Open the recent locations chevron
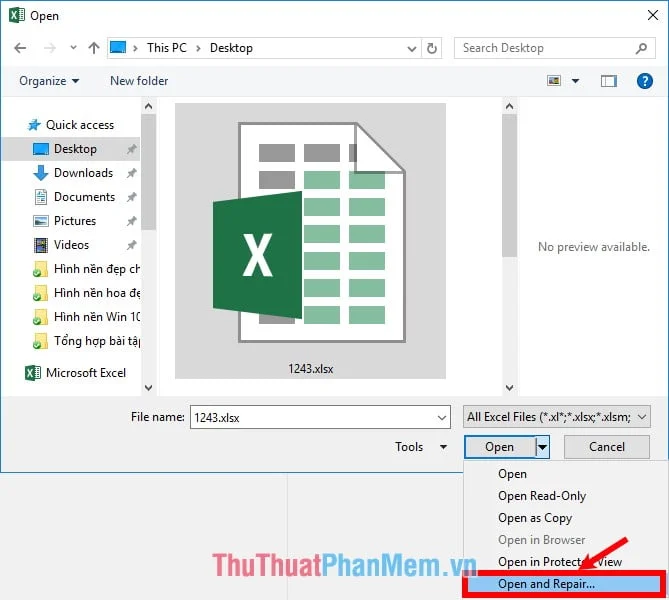The width and height of the screenshot is (669, 600). tap(73, 48)
